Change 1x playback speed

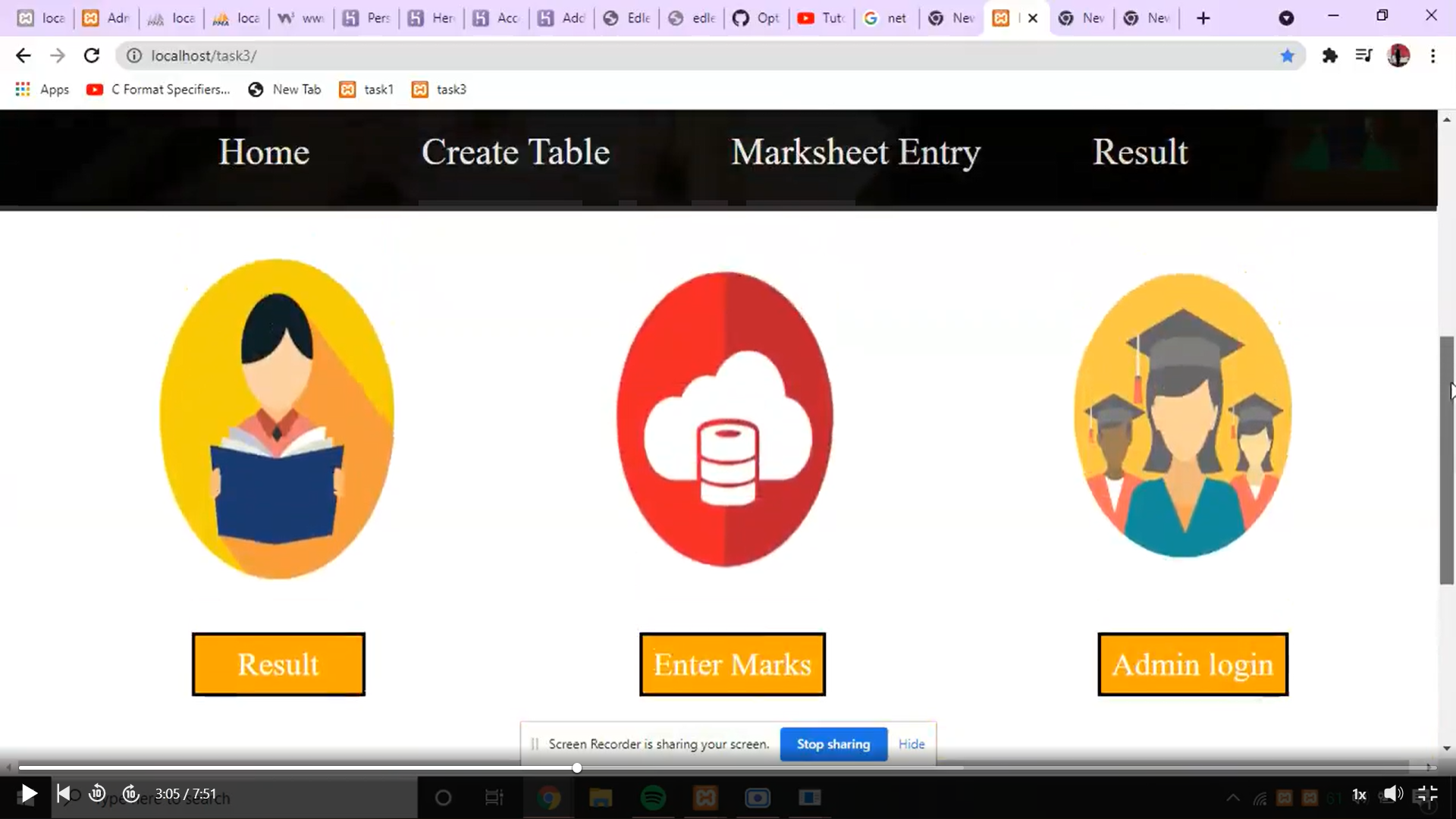pyautogui.click(x=1359, y=795)
